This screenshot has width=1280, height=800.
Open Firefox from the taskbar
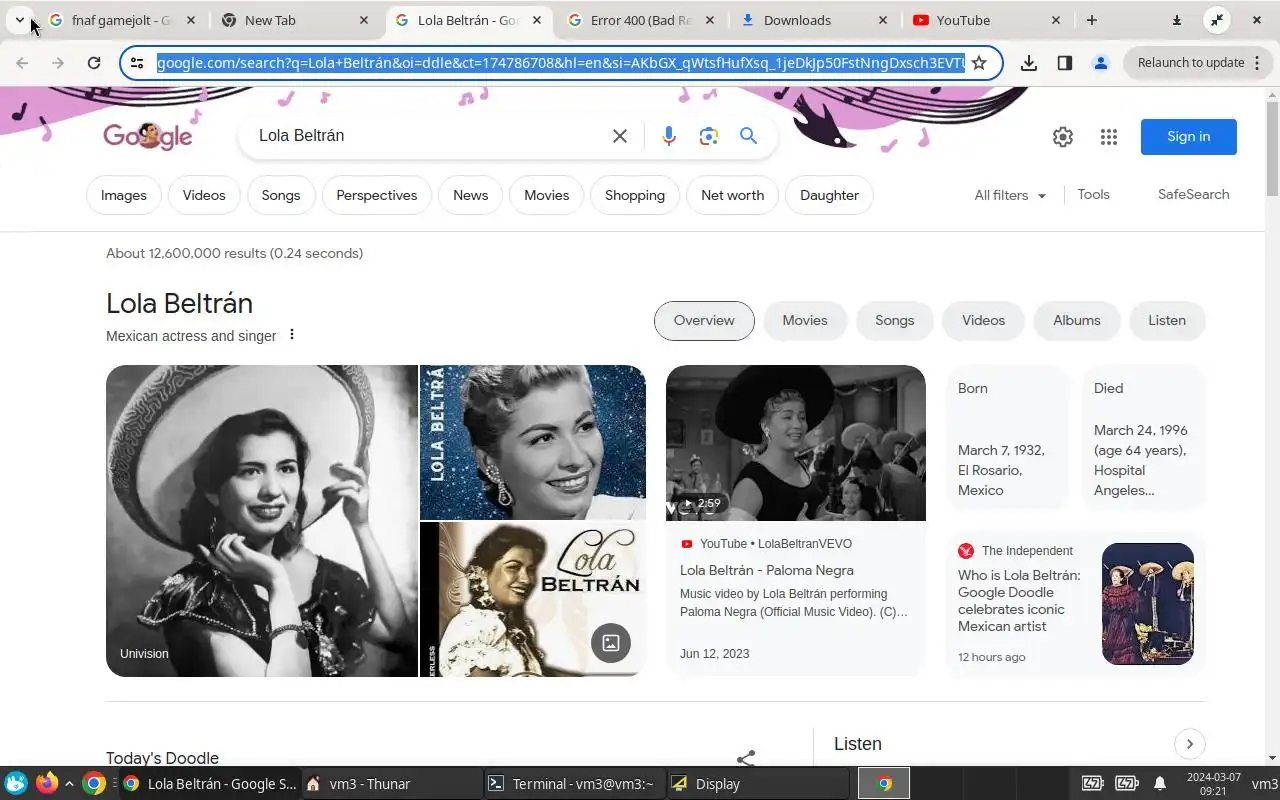(46, 783)
